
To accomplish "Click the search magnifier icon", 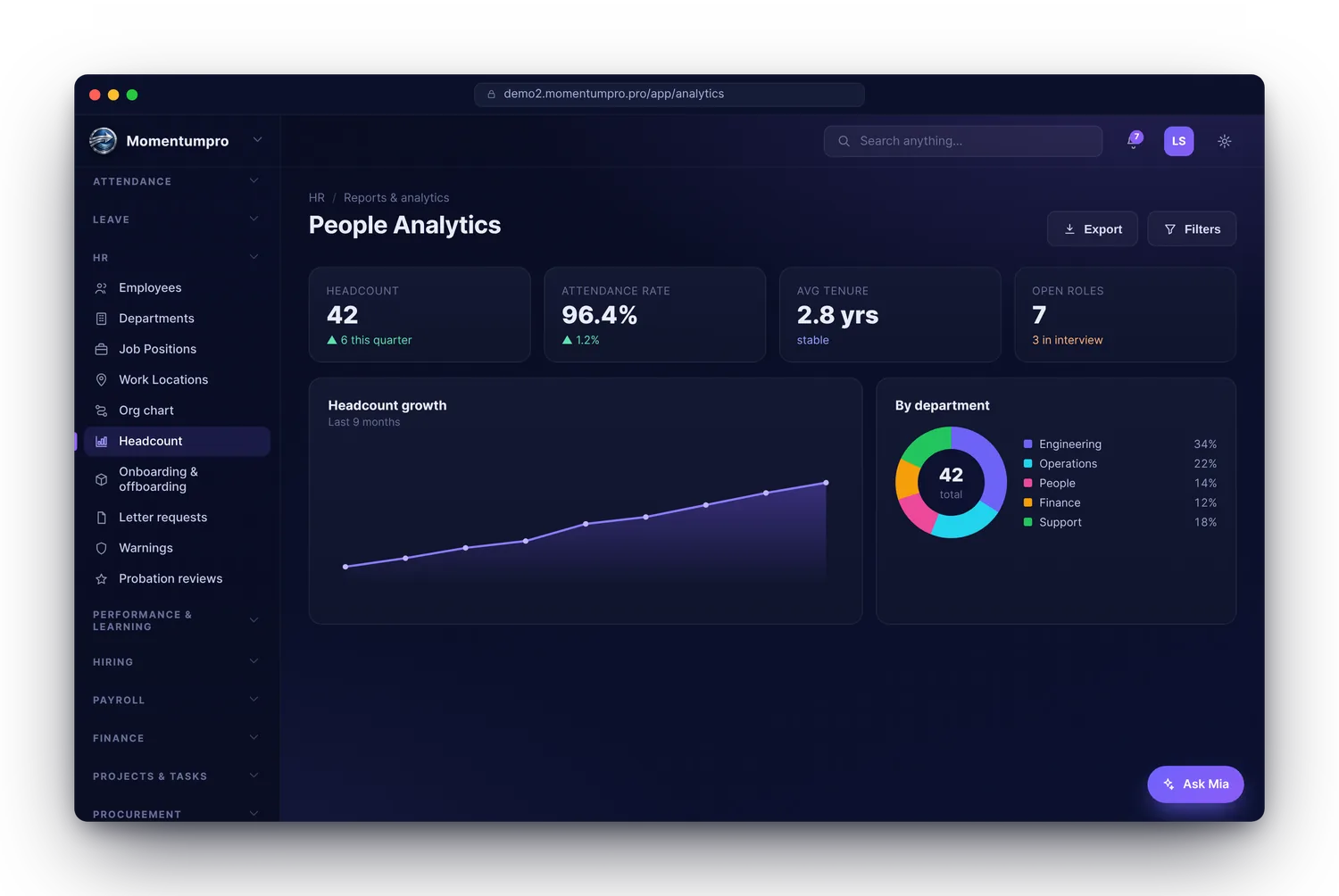I will point(844,141).
